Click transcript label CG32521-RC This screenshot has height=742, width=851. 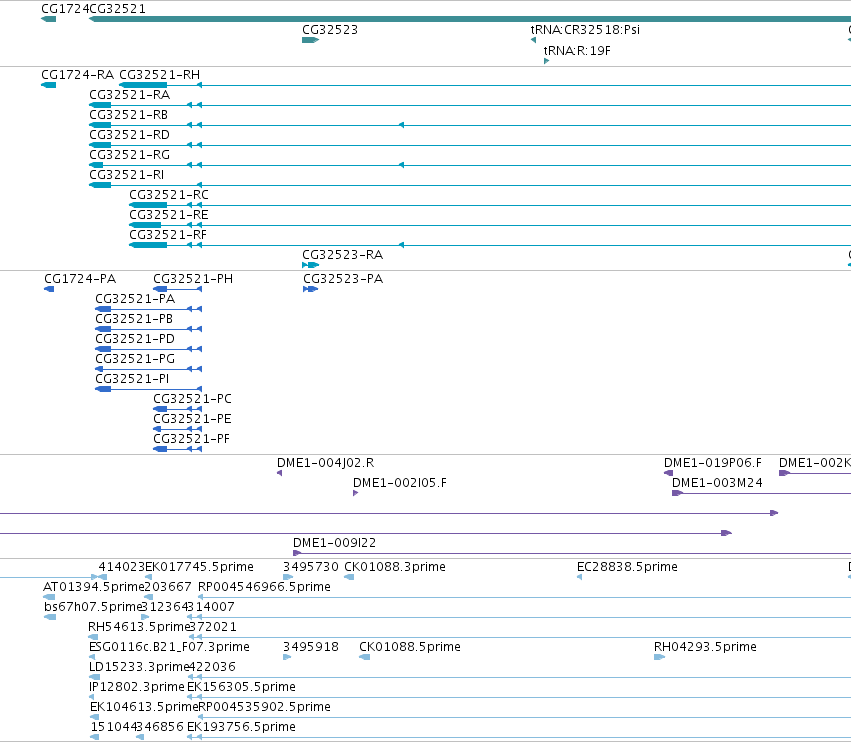tap(169, 195)
